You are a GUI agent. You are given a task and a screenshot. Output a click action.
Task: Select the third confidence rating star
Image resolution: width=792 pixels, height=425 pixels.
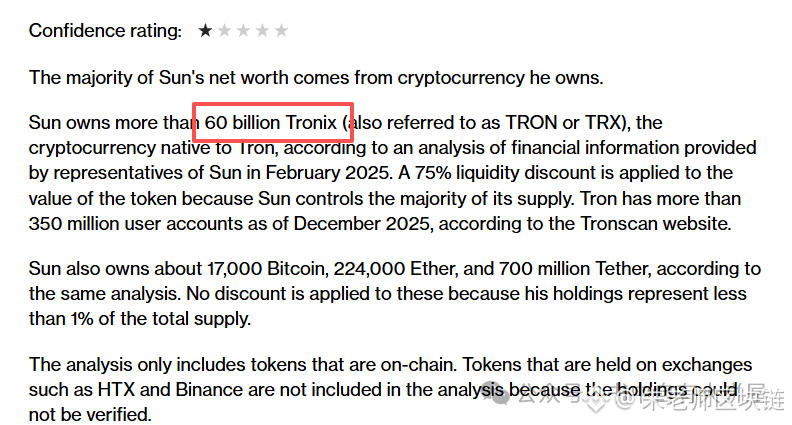(243, 31)
